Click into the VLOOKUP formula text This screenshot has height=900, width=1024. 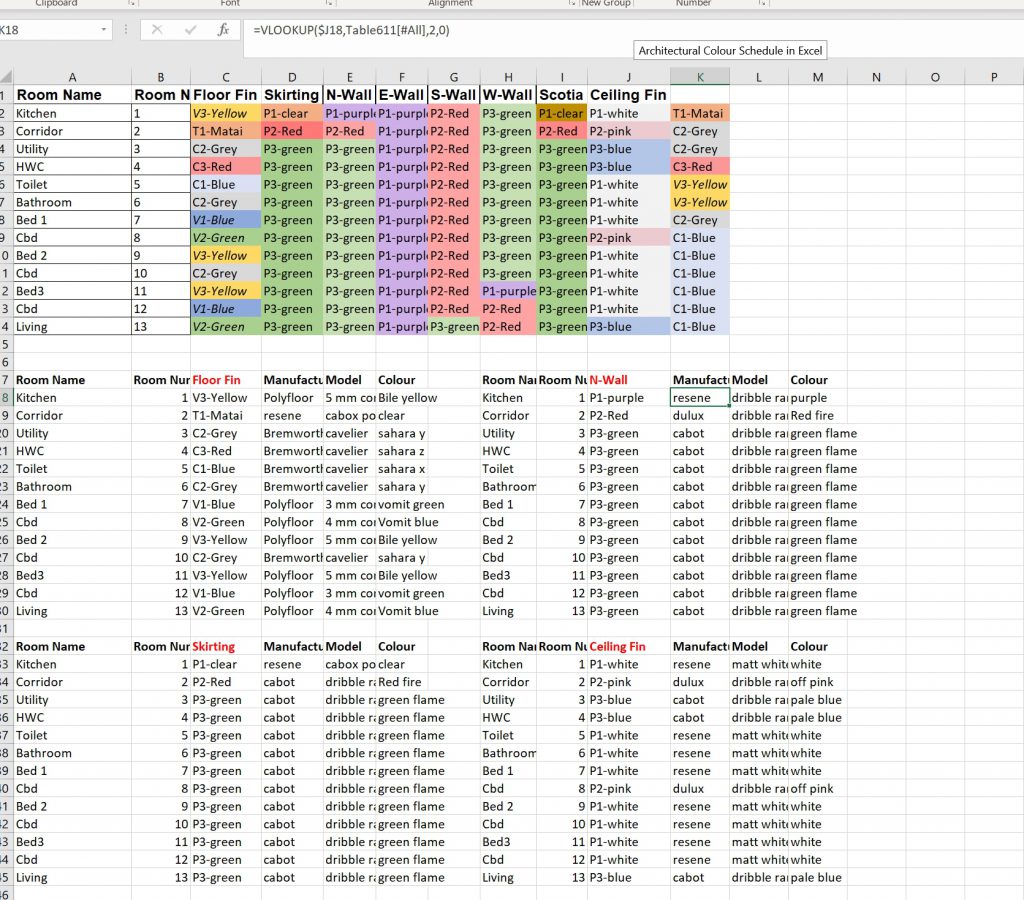pyautogui.click(x=351, y=30)
